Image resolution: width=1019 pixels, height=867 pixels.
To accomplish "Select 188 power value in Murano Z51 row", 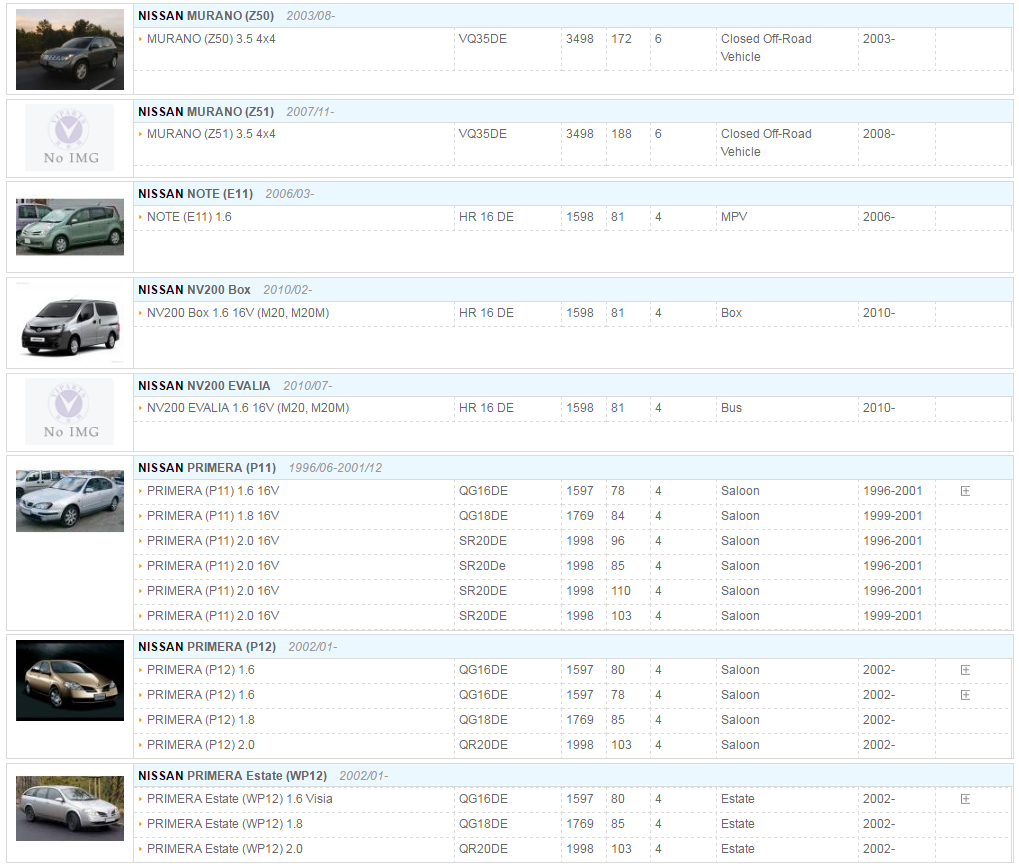I will click(621, 134).
